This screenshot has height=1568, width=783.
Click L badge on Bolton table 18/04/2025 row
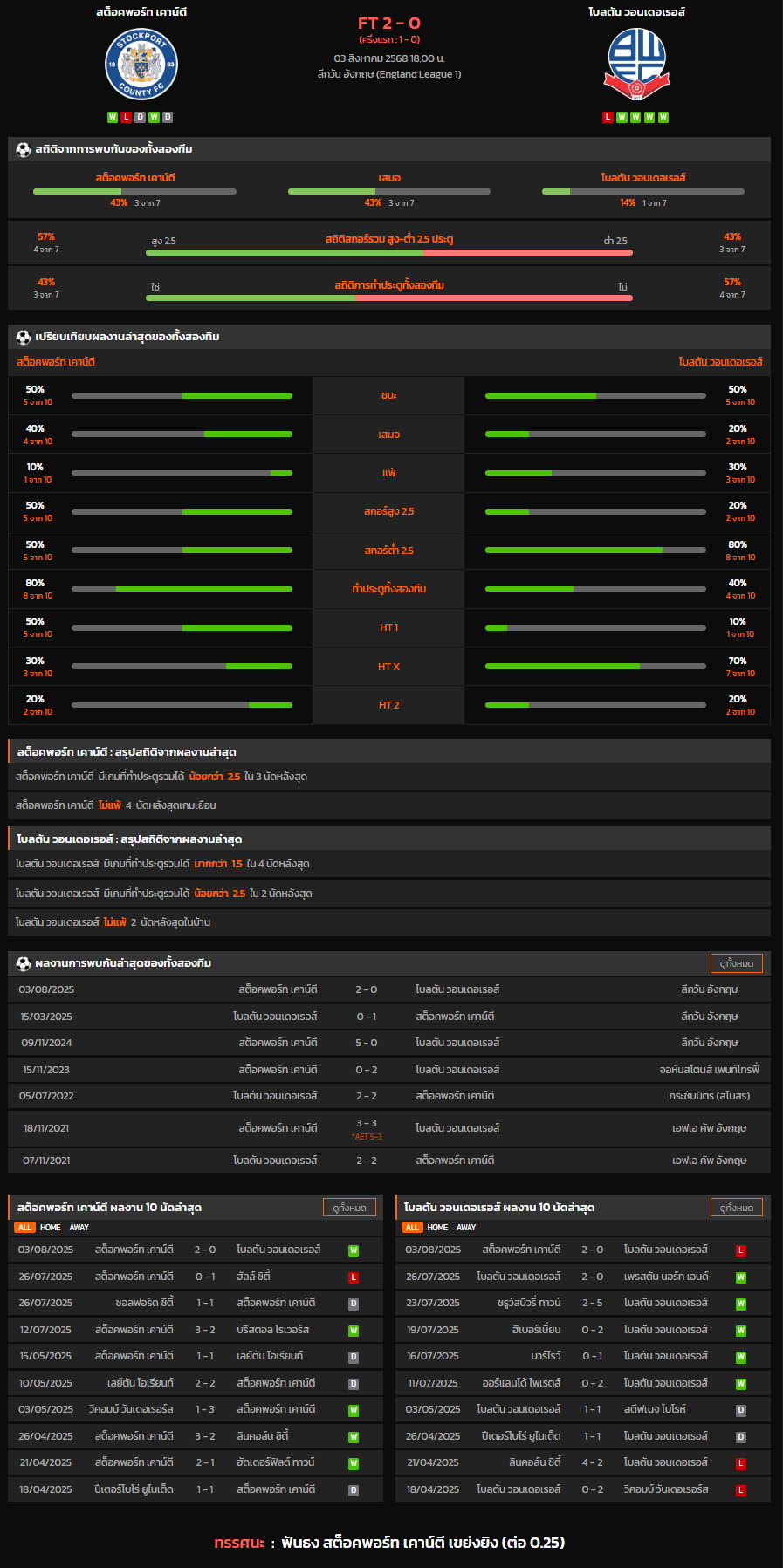741,1490
